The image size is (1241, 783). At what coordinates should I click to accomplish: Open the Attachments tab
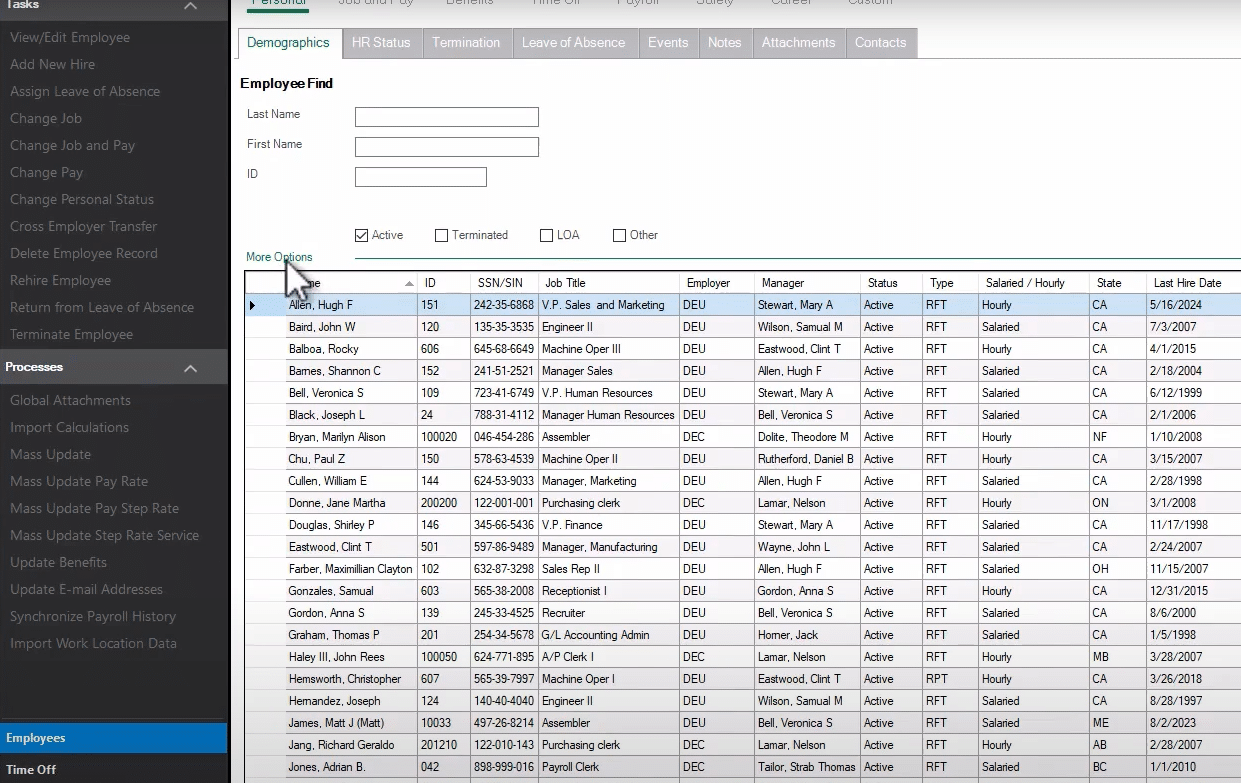[798, 43]
